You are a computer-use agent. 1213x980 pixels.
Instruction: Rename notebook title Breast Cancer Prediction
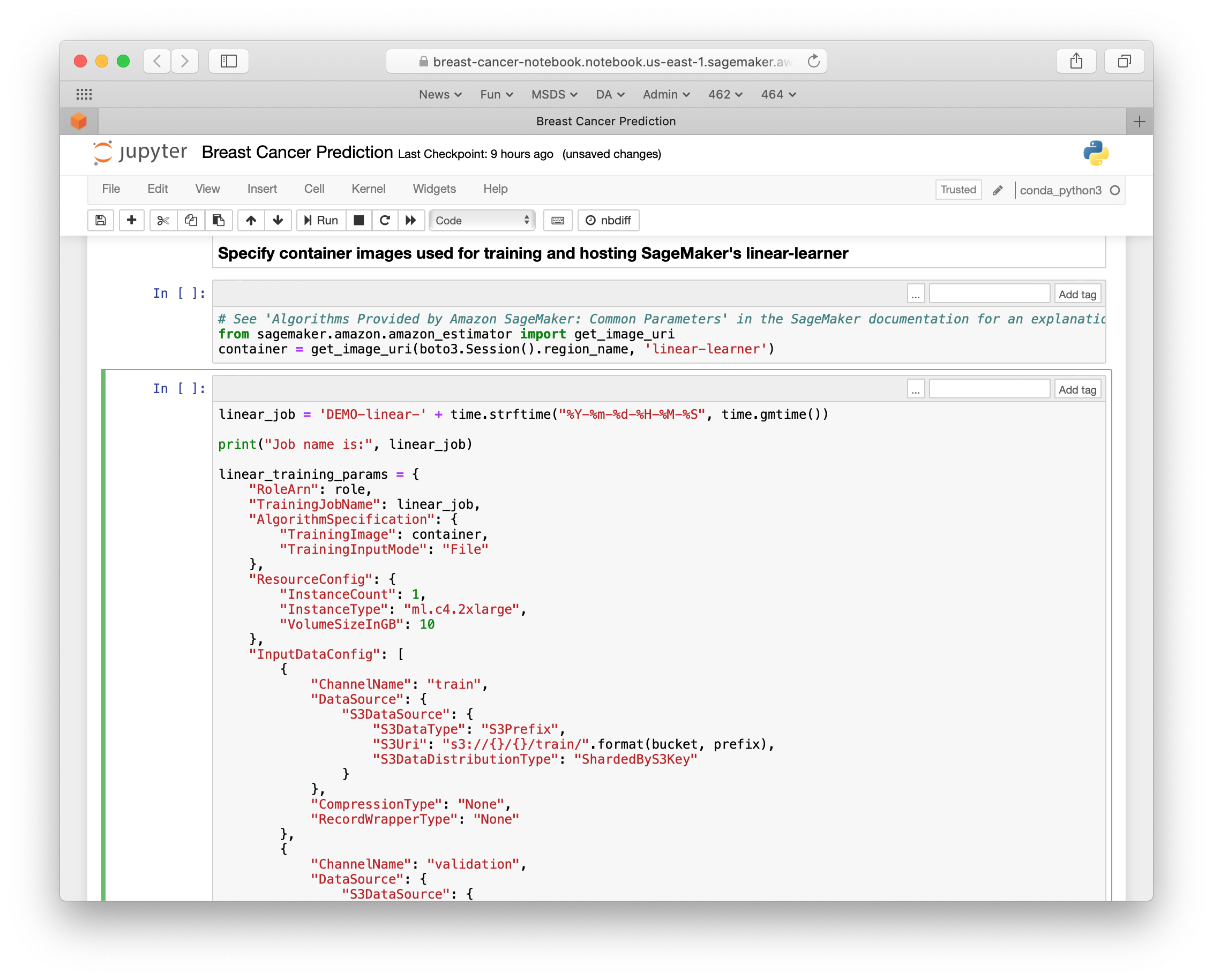point(297,153)
